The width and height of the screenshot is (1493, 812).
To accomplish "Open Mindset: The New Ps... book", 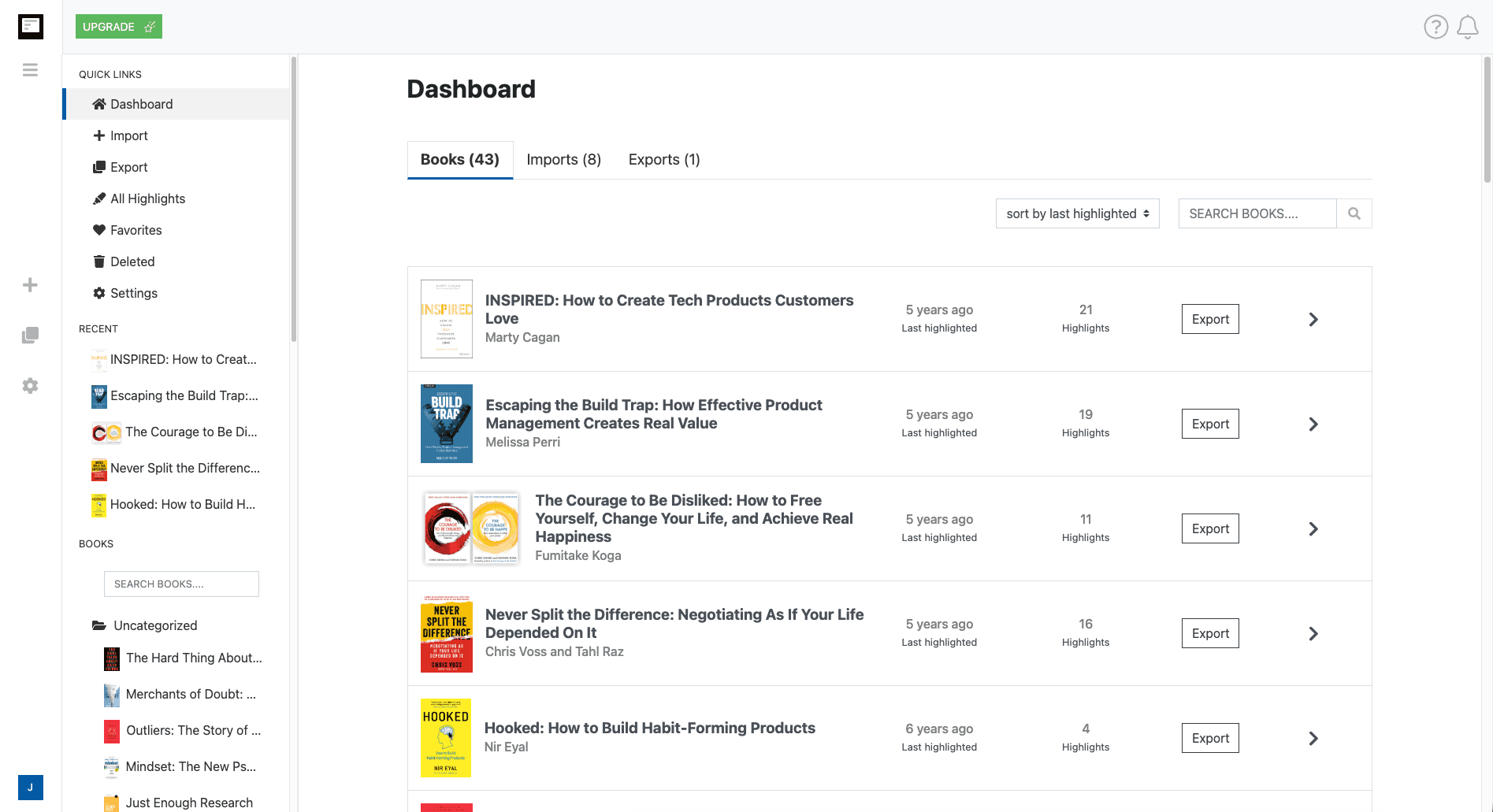I will pyautogui.click(x=180, y=766).
